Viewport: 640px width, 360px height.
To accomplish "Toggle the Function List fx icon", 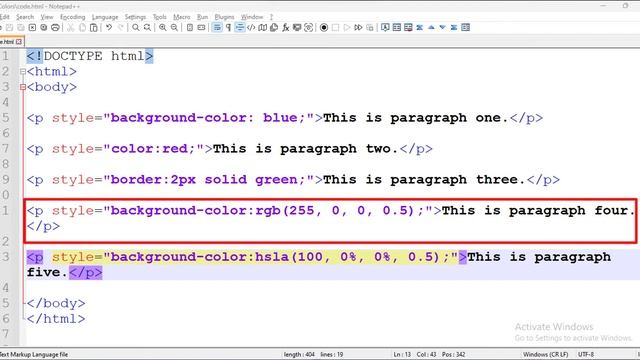I will (x=286, y=27).
